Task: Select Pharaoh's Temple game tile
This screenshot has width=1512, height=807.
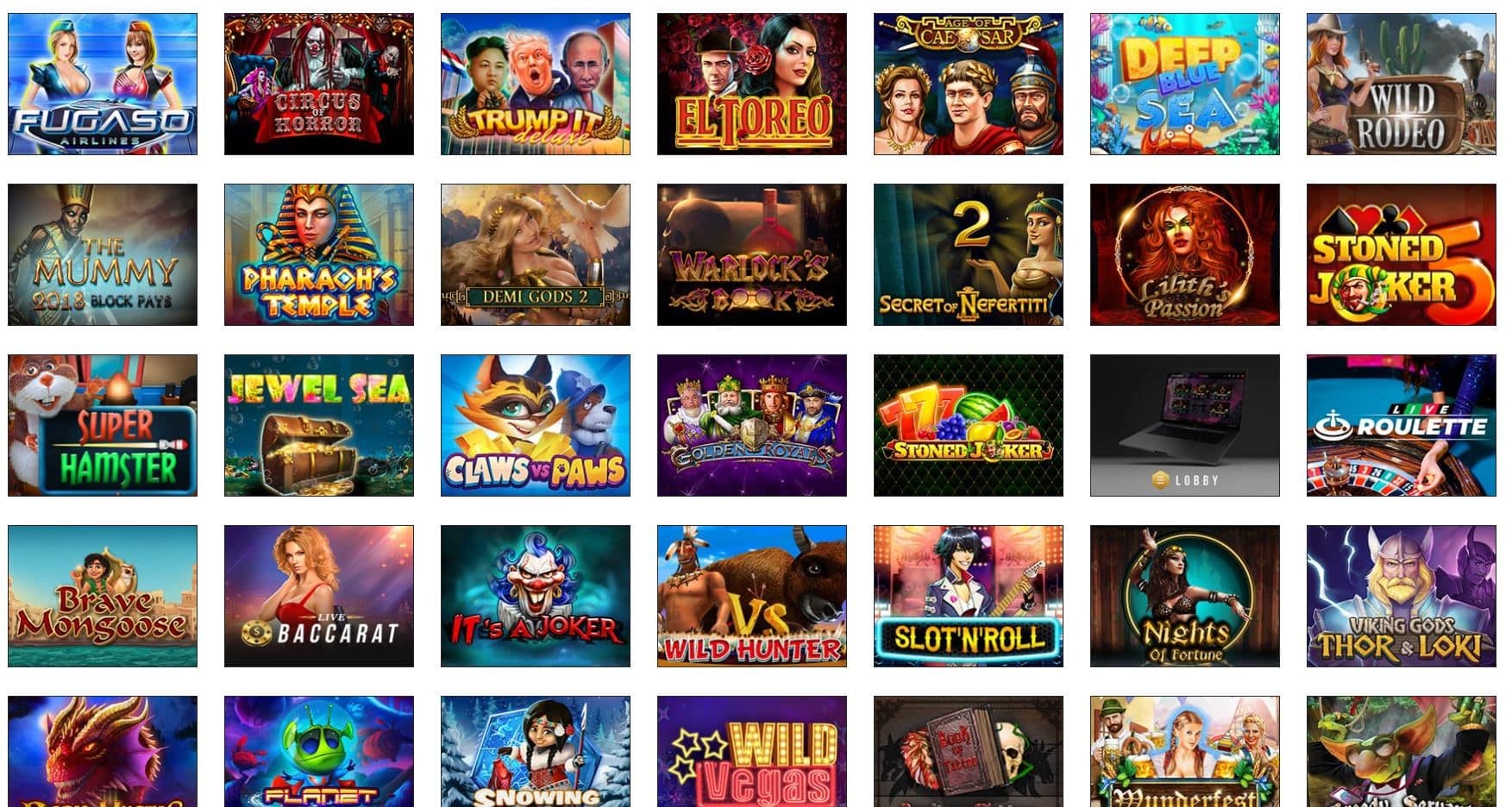Action: (319, 254)
